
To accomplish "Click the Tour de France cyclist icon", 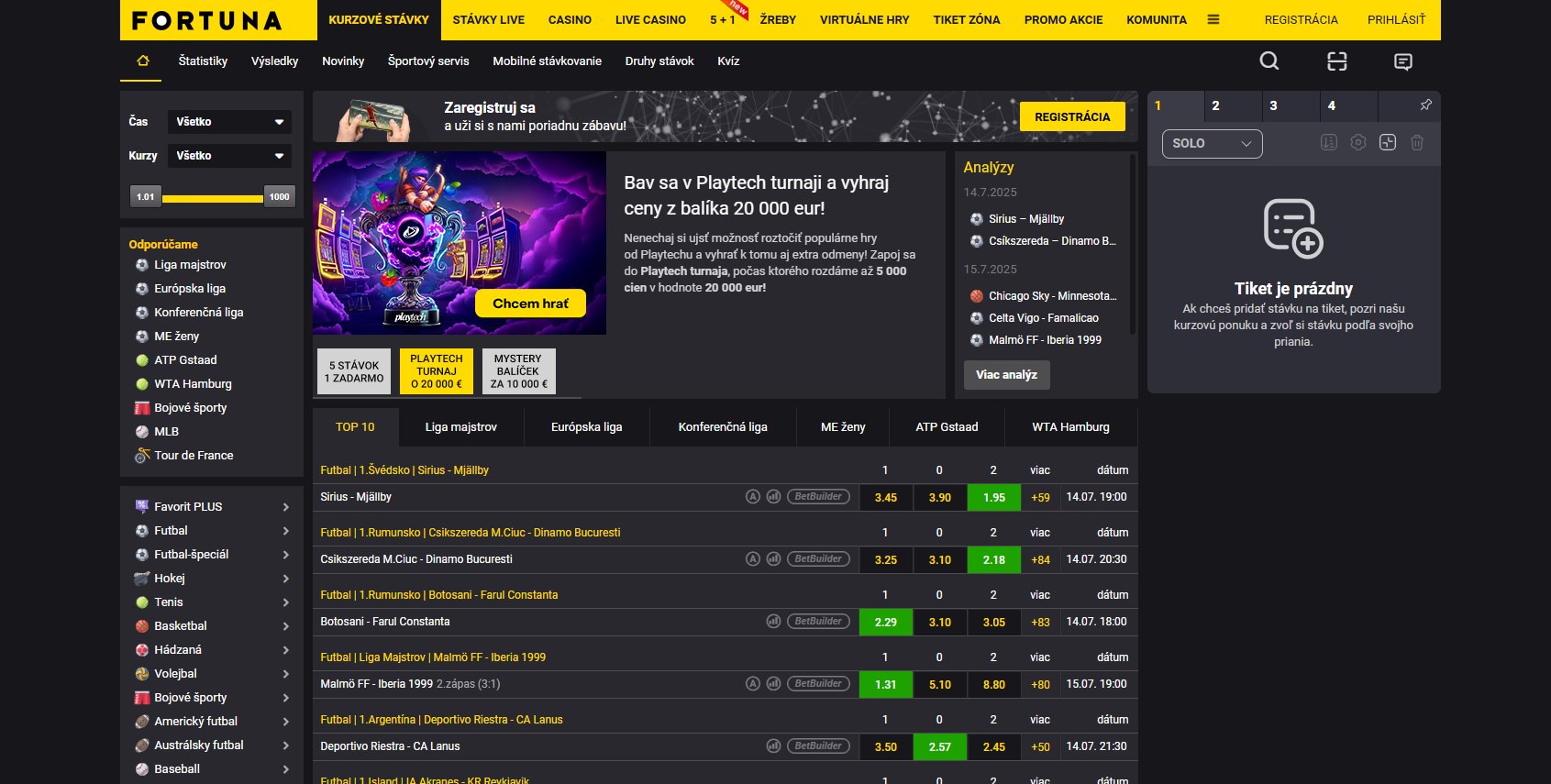I will [x=142, y=456].
